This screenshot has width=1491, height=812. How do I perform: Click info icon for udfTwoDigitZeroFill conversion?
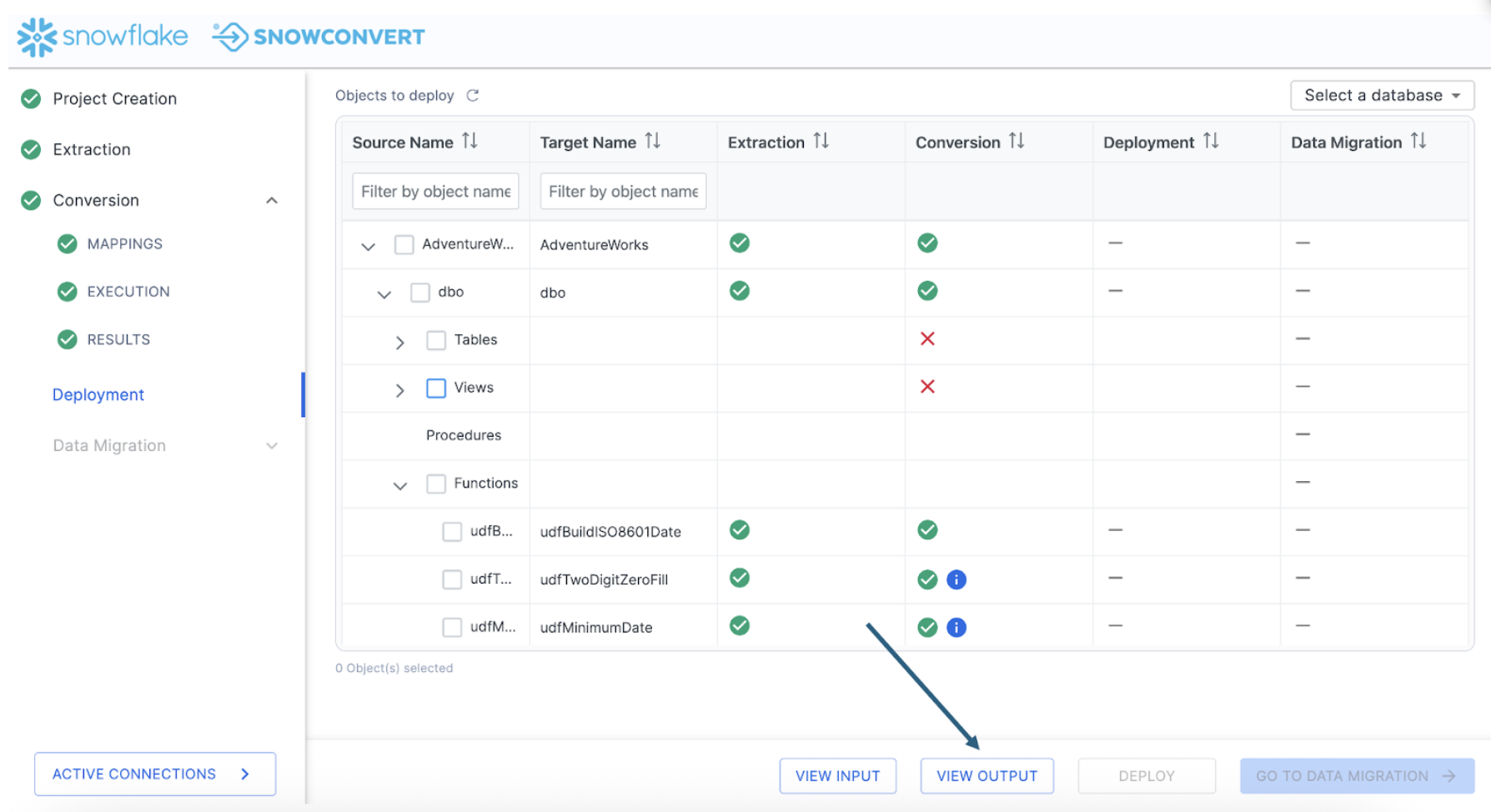[x=956, y=579]
